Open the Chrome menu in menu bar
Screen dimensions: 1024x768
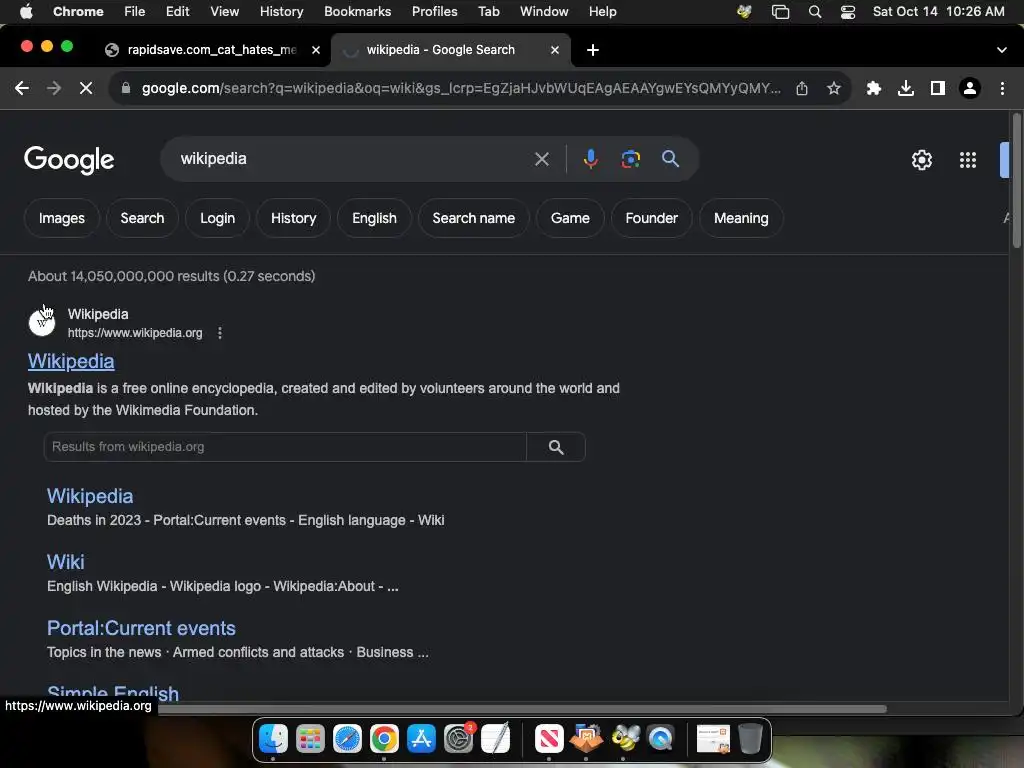(x=78, y=12)
